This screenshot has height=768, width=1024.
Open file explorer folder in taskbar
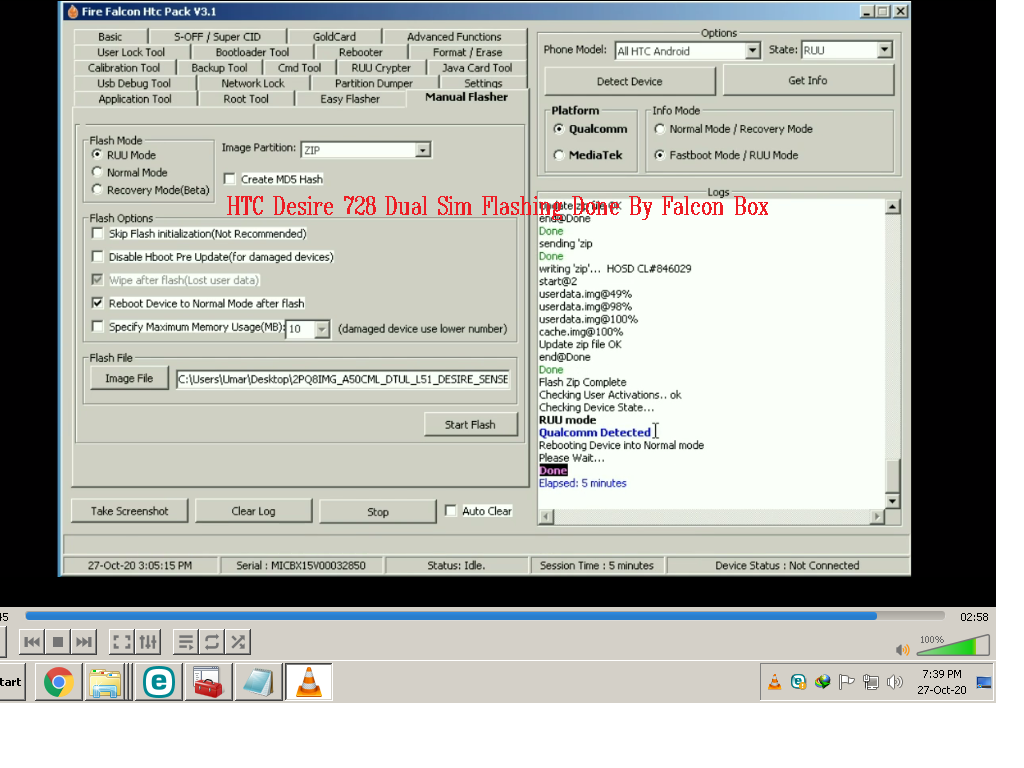[x=104, y=682]
